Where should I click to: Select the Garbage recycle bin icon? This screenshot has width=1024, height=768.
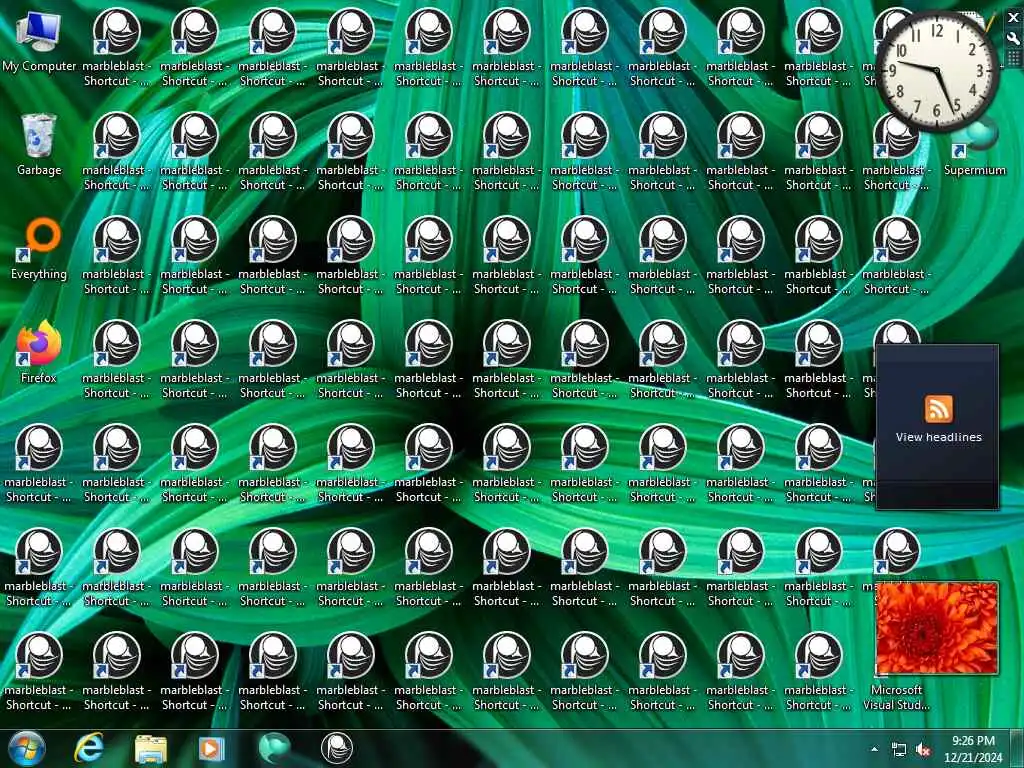(x=39, y=145)
